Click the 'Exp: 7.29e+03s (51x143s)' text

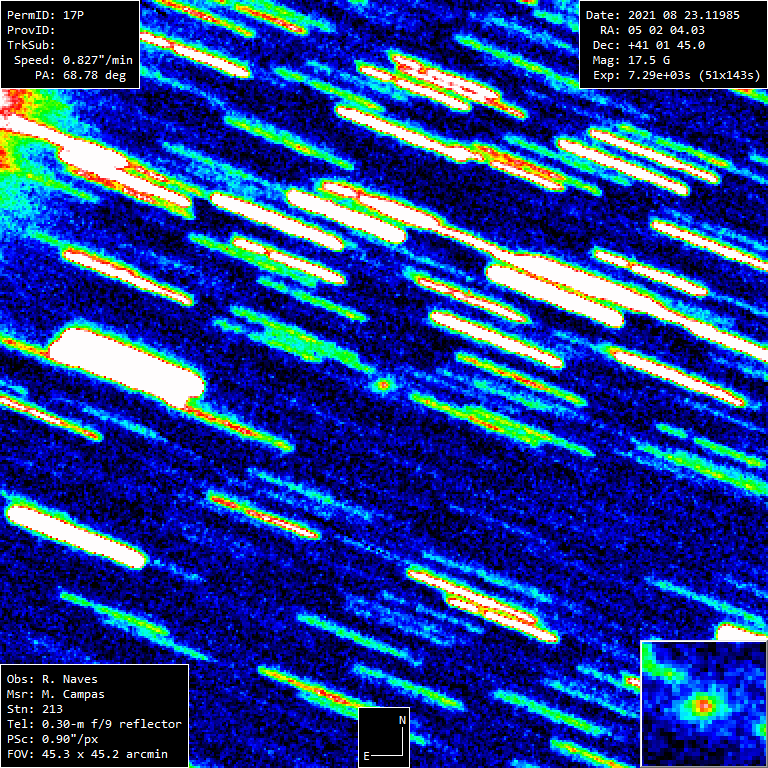click(x=676, y=75)
